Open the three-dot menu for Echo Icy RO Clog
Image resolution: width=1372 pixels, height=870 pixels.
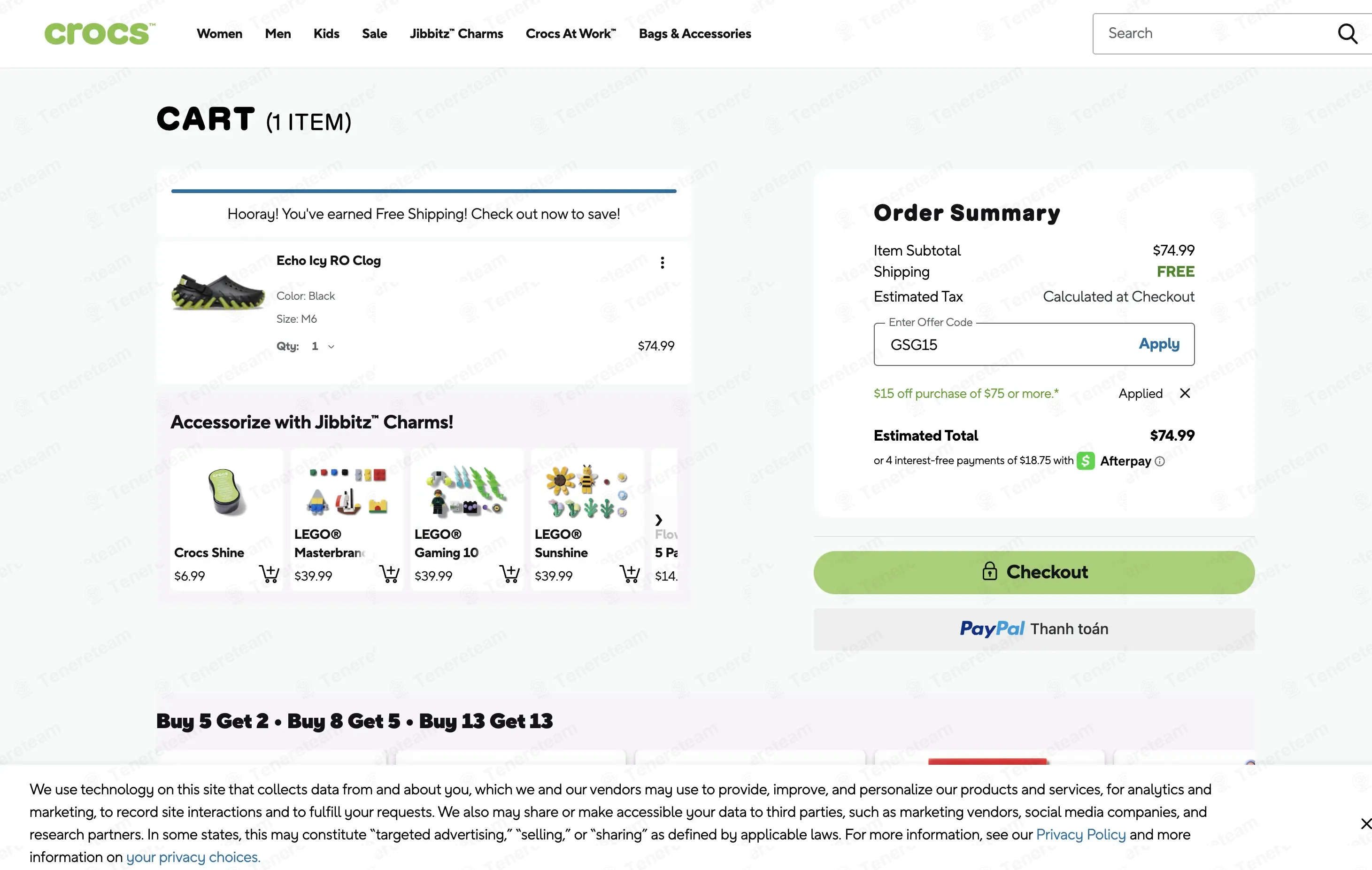pyautogui.click(x=662, y=262)
